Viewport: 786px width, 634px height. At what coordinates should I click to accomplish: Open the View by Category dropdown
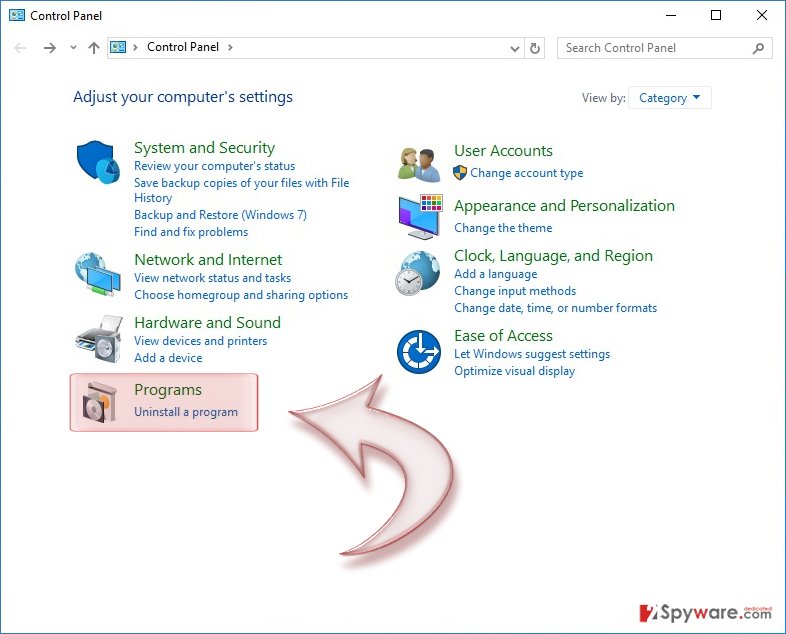[x=669, y=98]
